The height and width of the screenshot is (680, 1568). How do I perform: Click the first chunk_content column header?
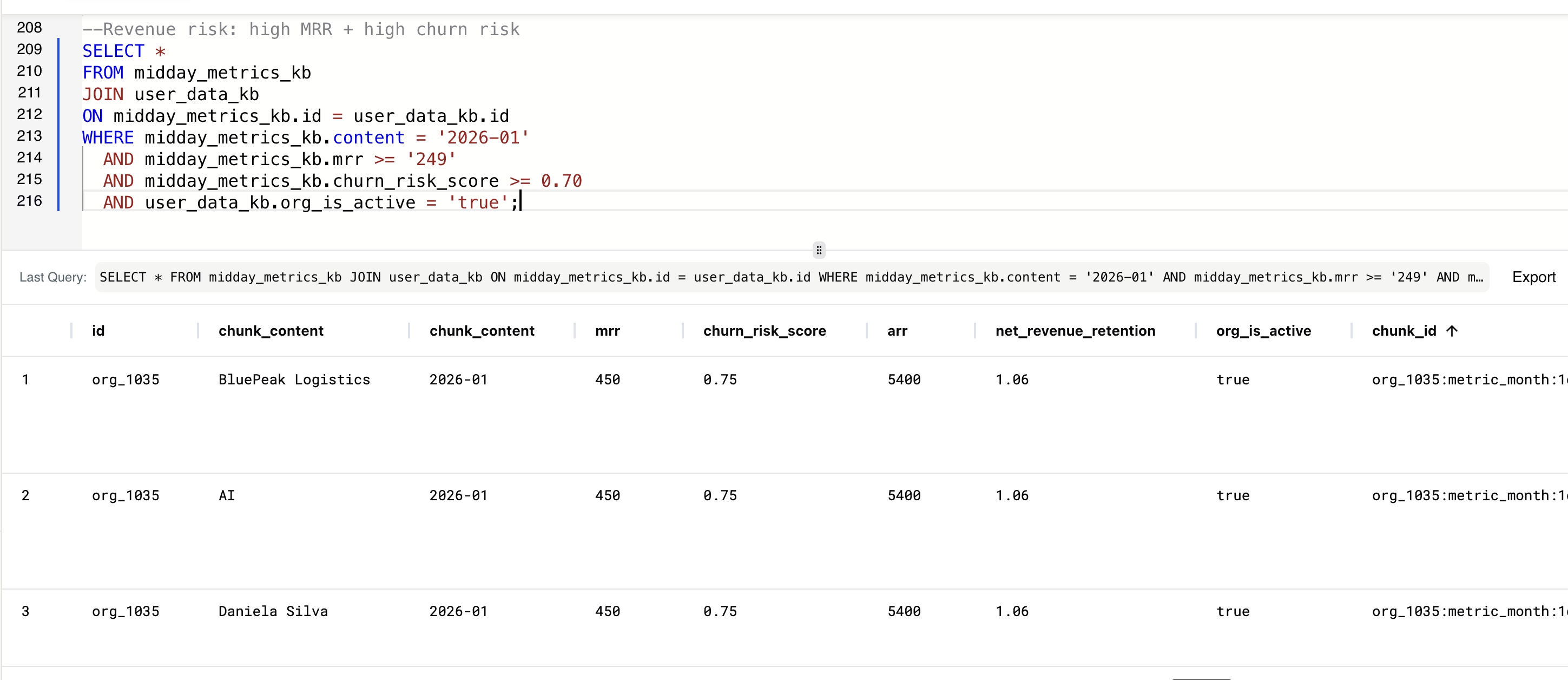tap(271, 331)
